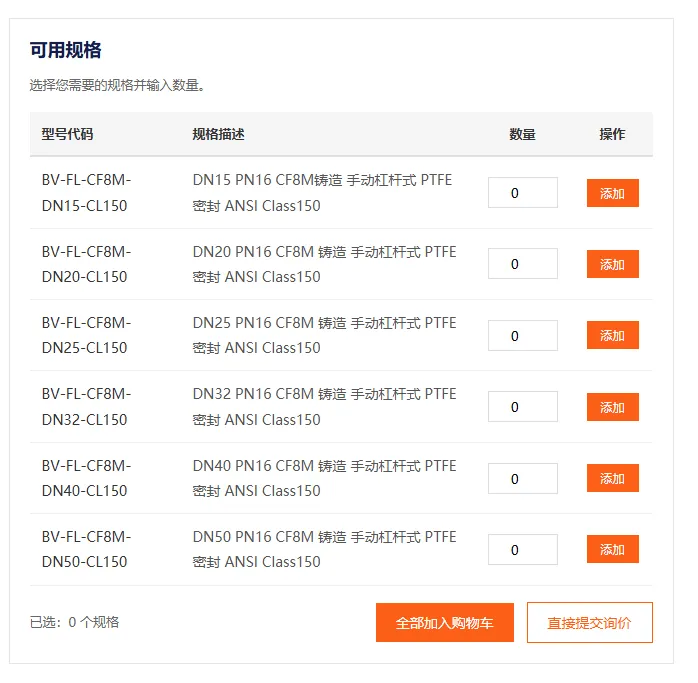Select model code BV-FL-CF8M-DN15-CL150 text
The width and height of the screenshot is (698, 683).
(86, 193)
